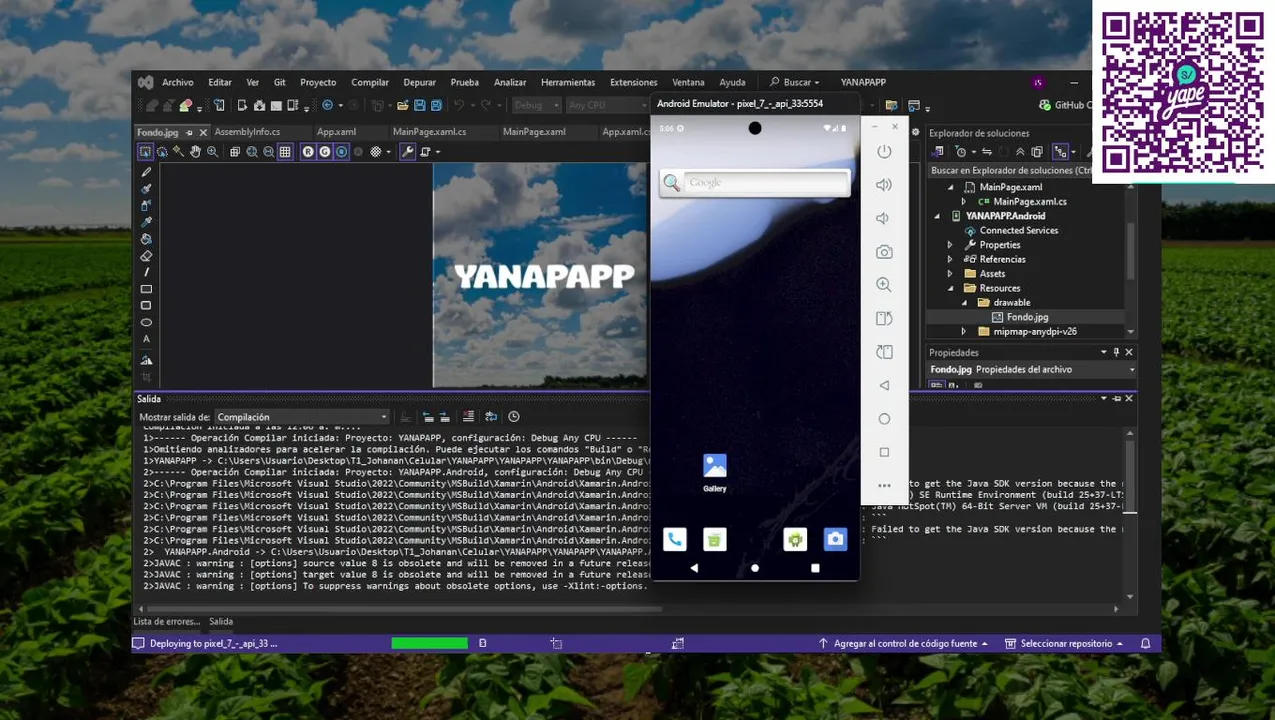
Task: Click emulator sidebar Overview square
Action: click(x=884, y=452)
